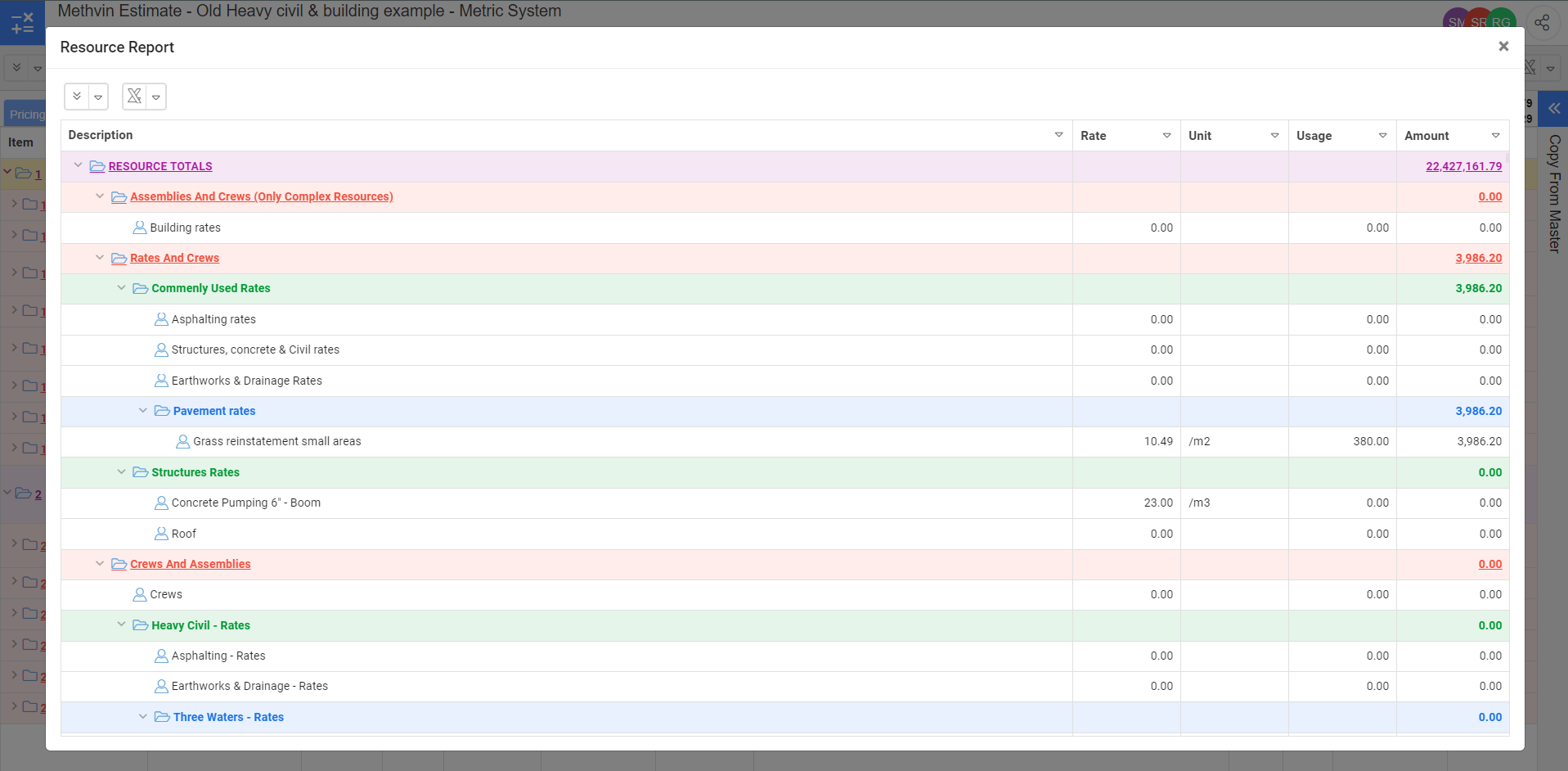Click the Concrete Pumping resource person icon

tap(161, 503)
